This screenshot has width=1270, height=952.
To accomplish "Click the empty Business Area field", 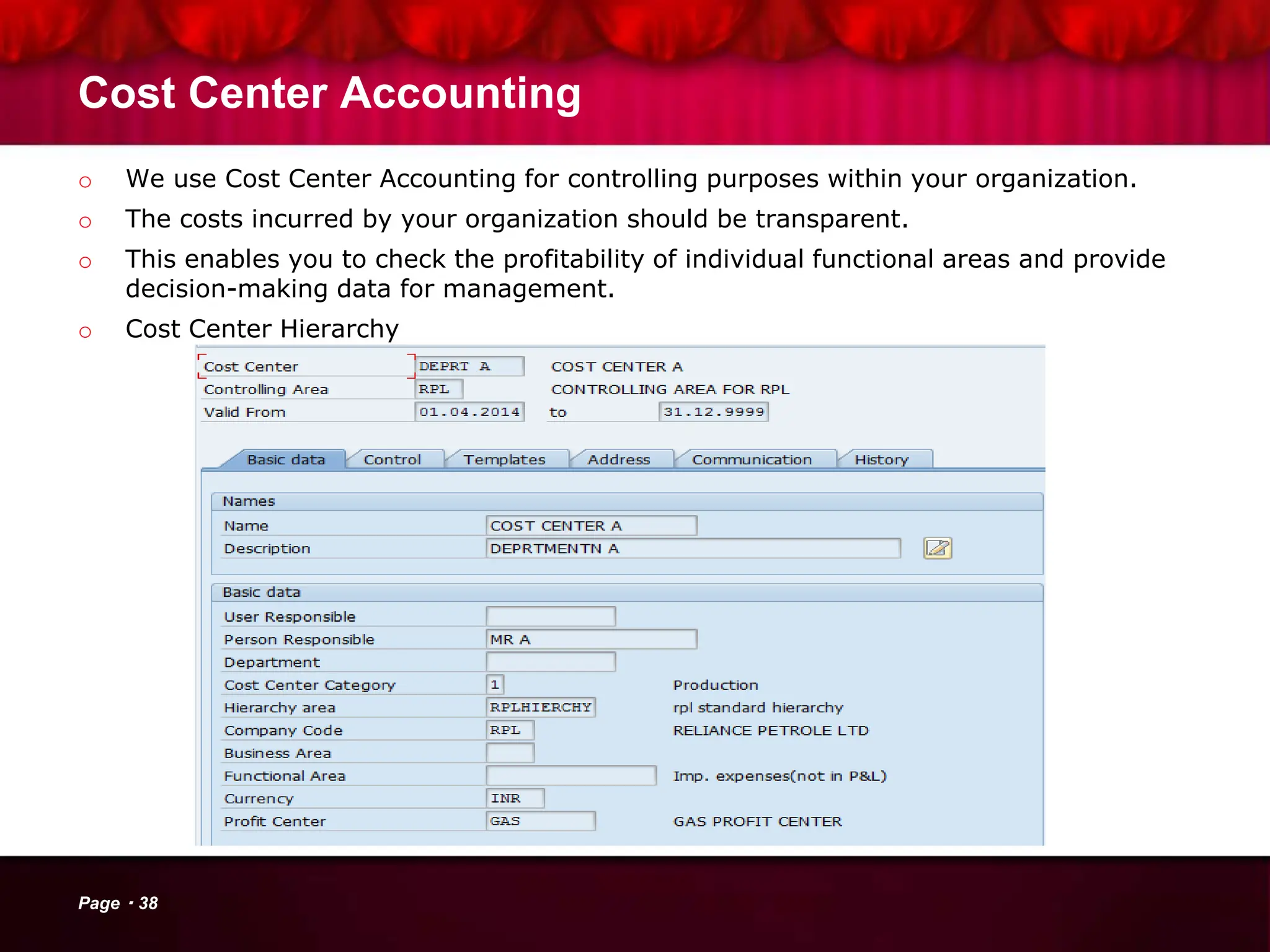I will [x=510, y=753].
